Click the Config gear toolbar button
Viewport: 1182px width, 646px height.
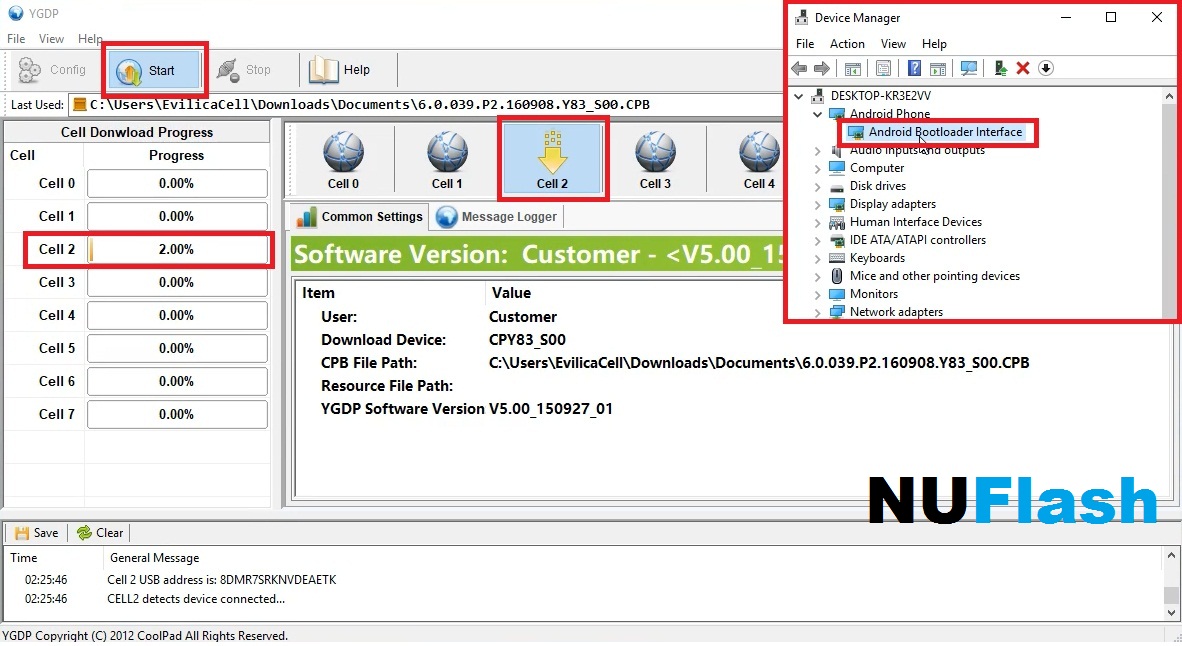[x=52, y=70]
